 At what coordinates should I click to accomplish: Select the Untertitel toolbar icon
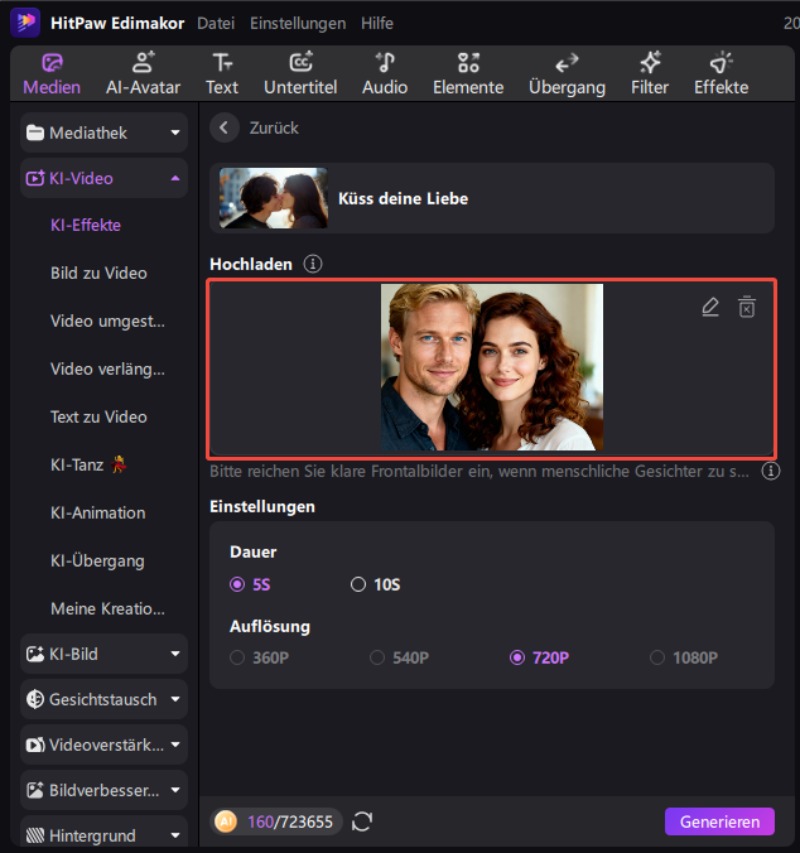click(x=300, y=74)
